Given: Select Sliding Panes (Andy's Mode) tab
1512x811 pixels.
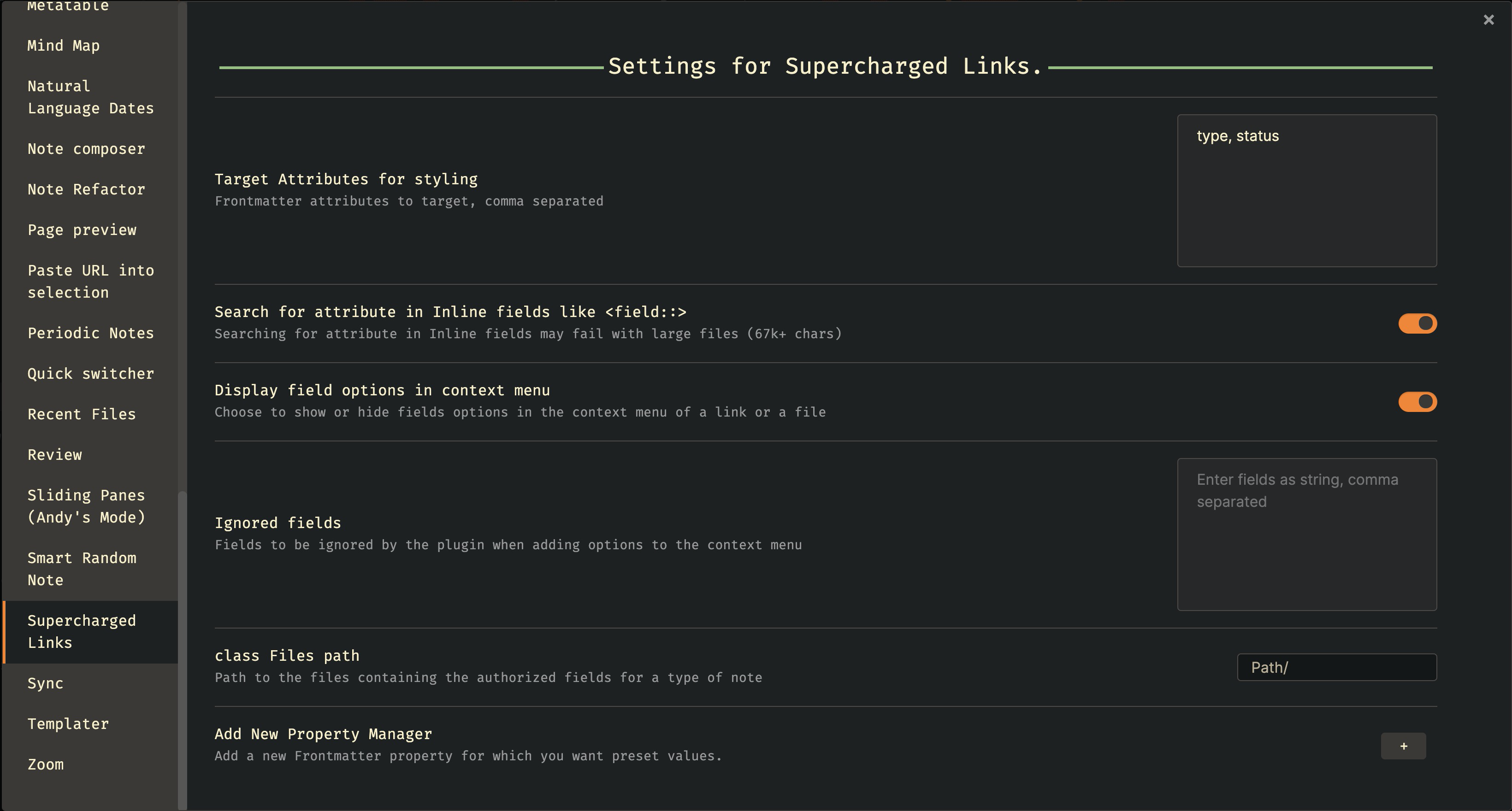Looking at the screenshot, I should pos(86,506).
